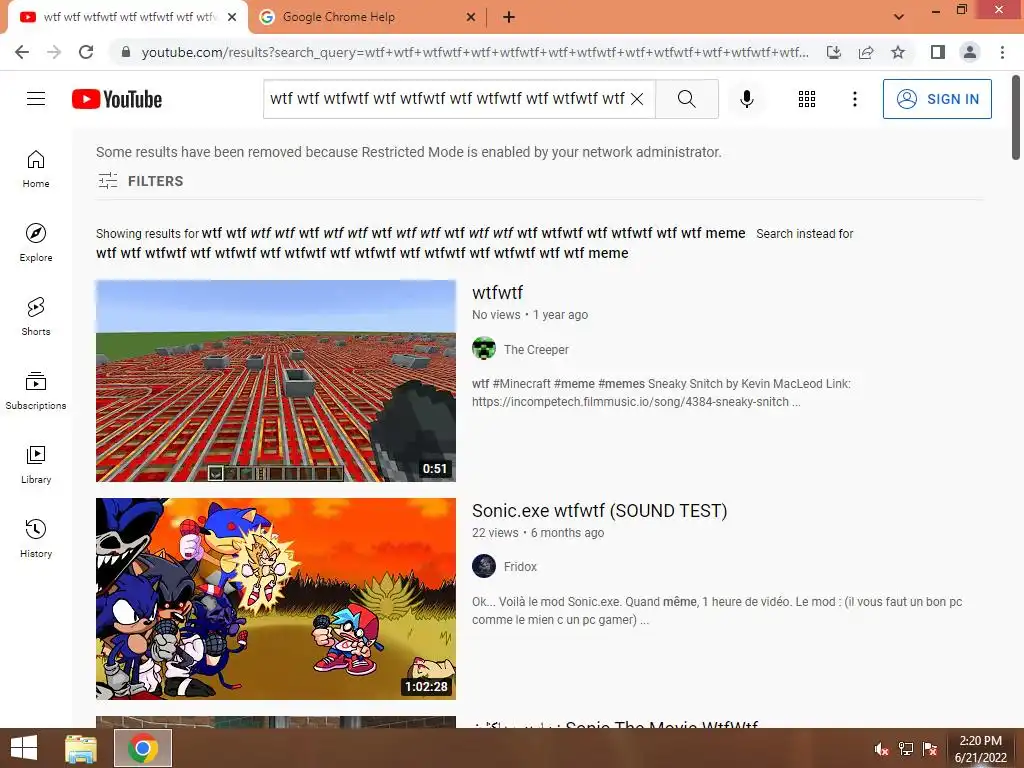Image resolution: width=1024 pixels, height=768 pixels.
Task: Expand the FILTERS options
Action: click(140, 181)
